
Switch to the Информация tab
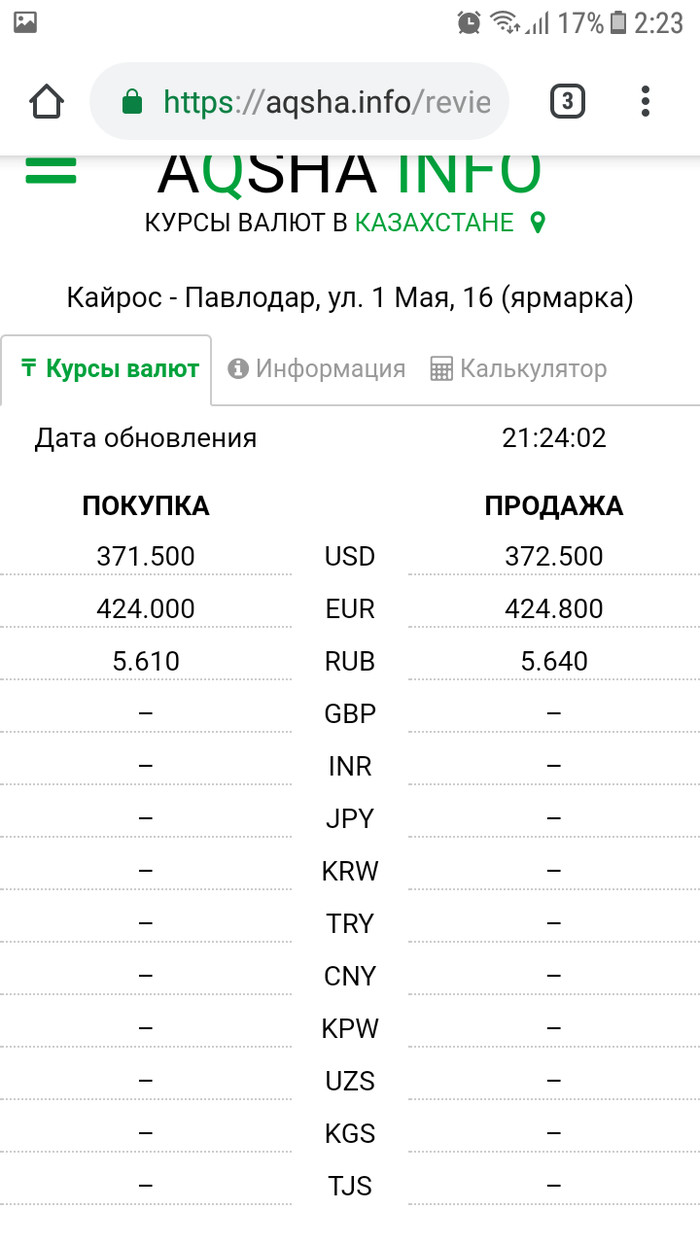[317, 369]
